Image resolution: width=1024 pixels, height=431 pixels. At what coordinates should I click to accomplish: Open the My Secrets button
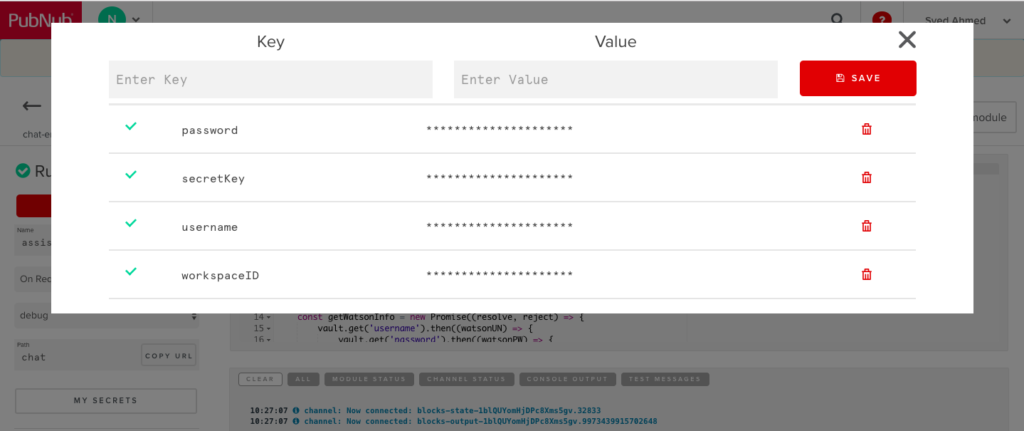106,401
